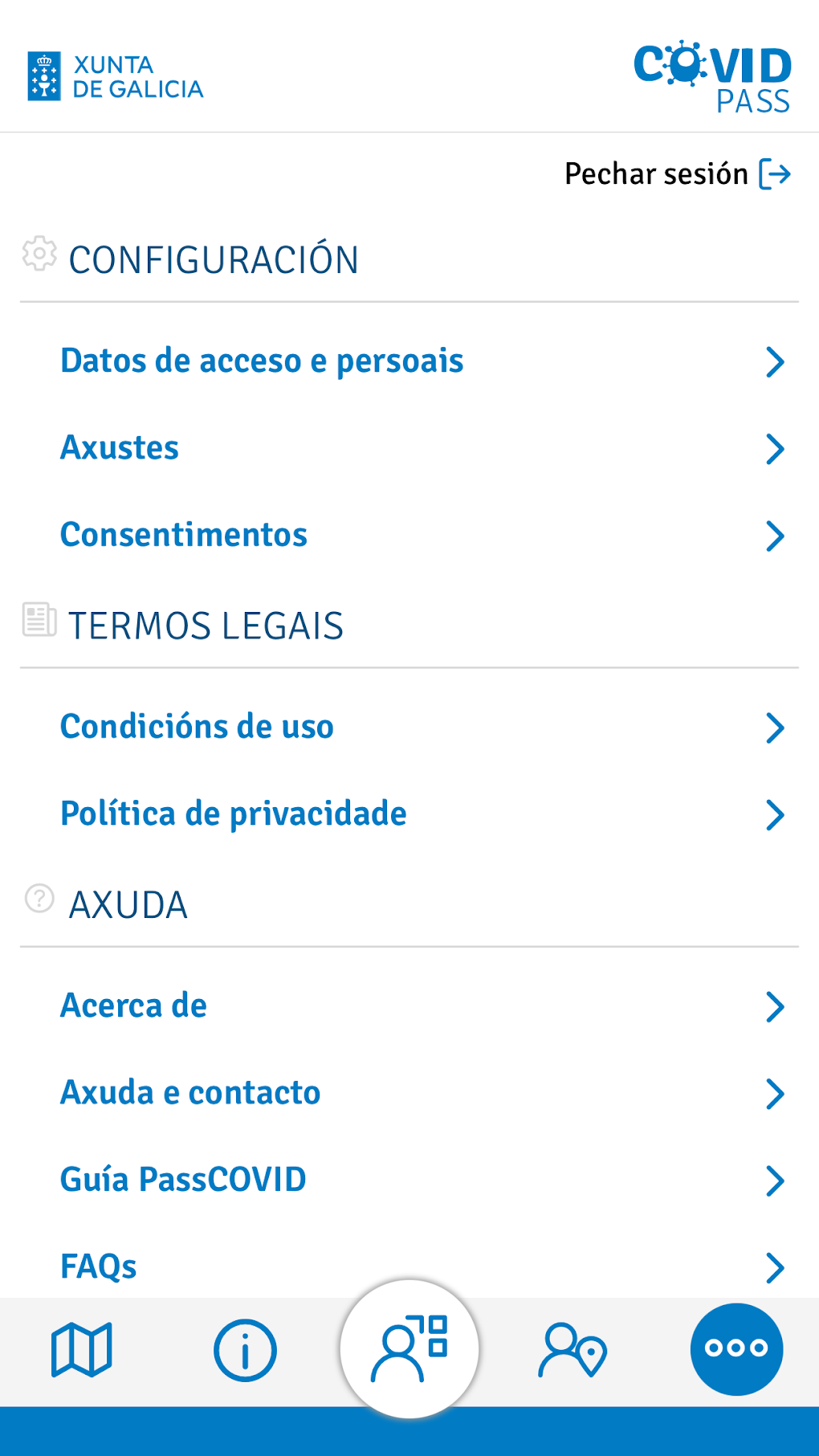Image resolution: width=819 pixels, height=1456 pixels.
Task: Tap the information circle icon
Action: [x=245, y=1350]
